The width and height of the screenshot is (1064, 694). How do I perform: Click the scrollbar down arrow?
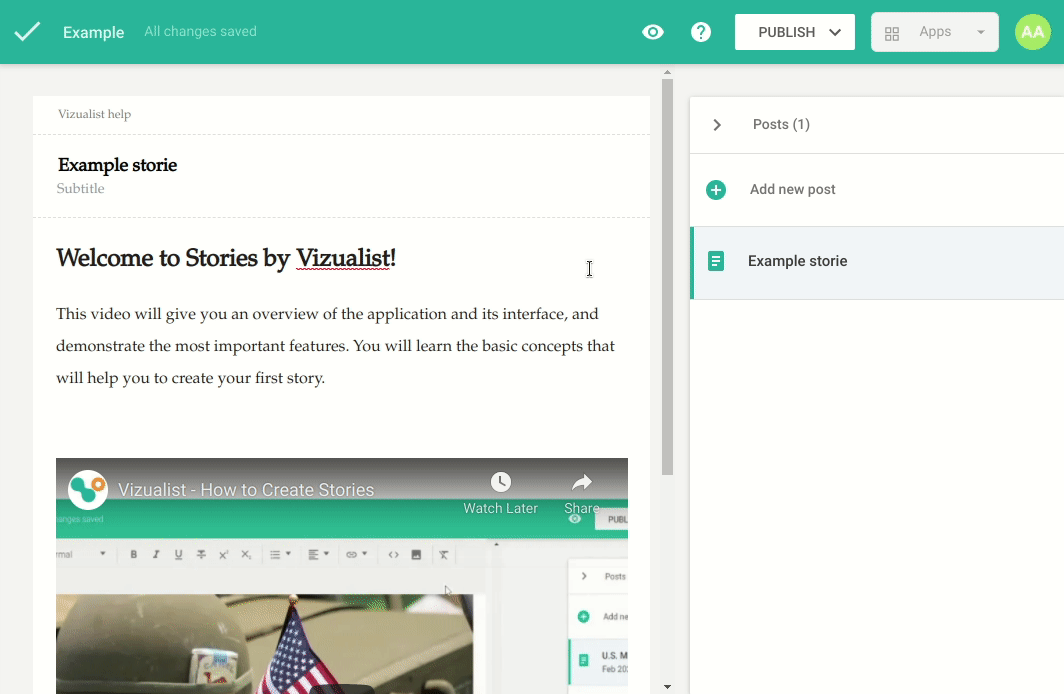pyautogui.click(x=667, y=687)
